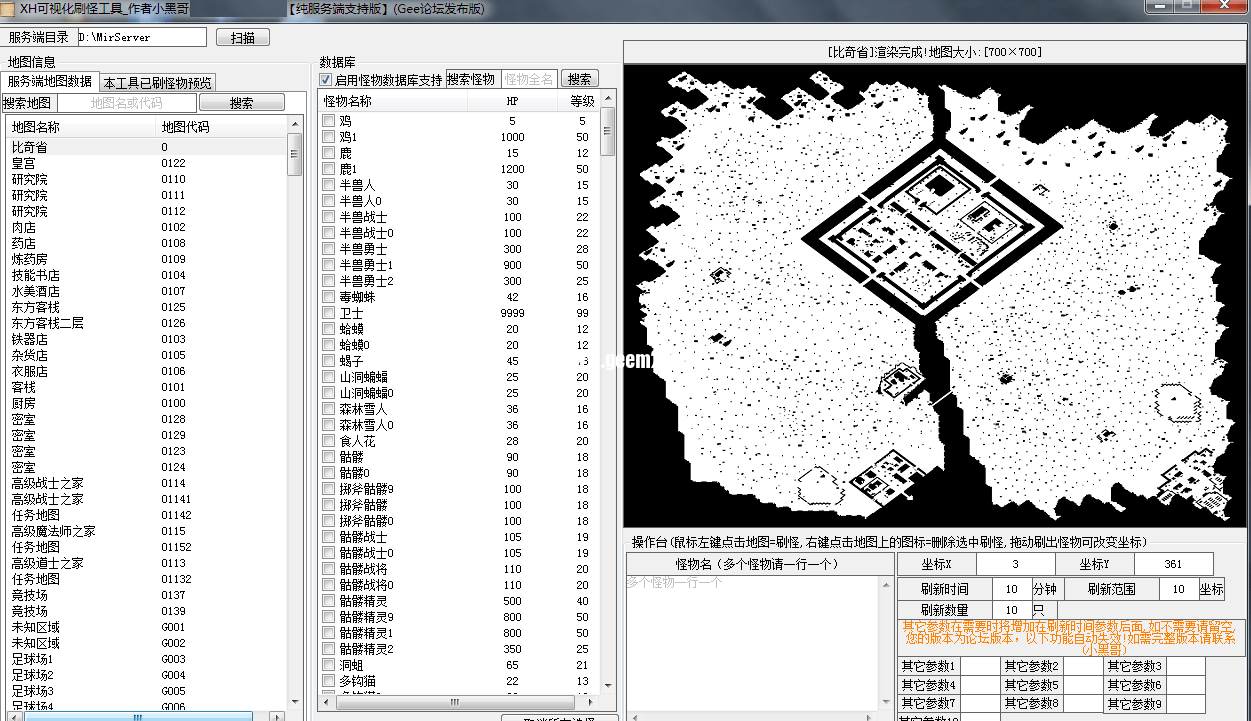
Task: Check the 鹿 monster checkbox
Action: 327,152
